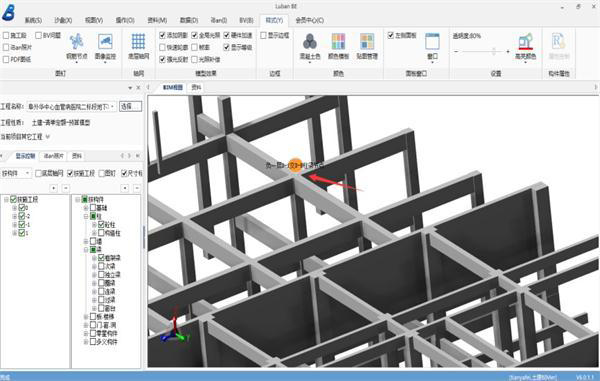
Task: Click the right arrow beside the display-control tabs
Action: click(x=129, y=156)
